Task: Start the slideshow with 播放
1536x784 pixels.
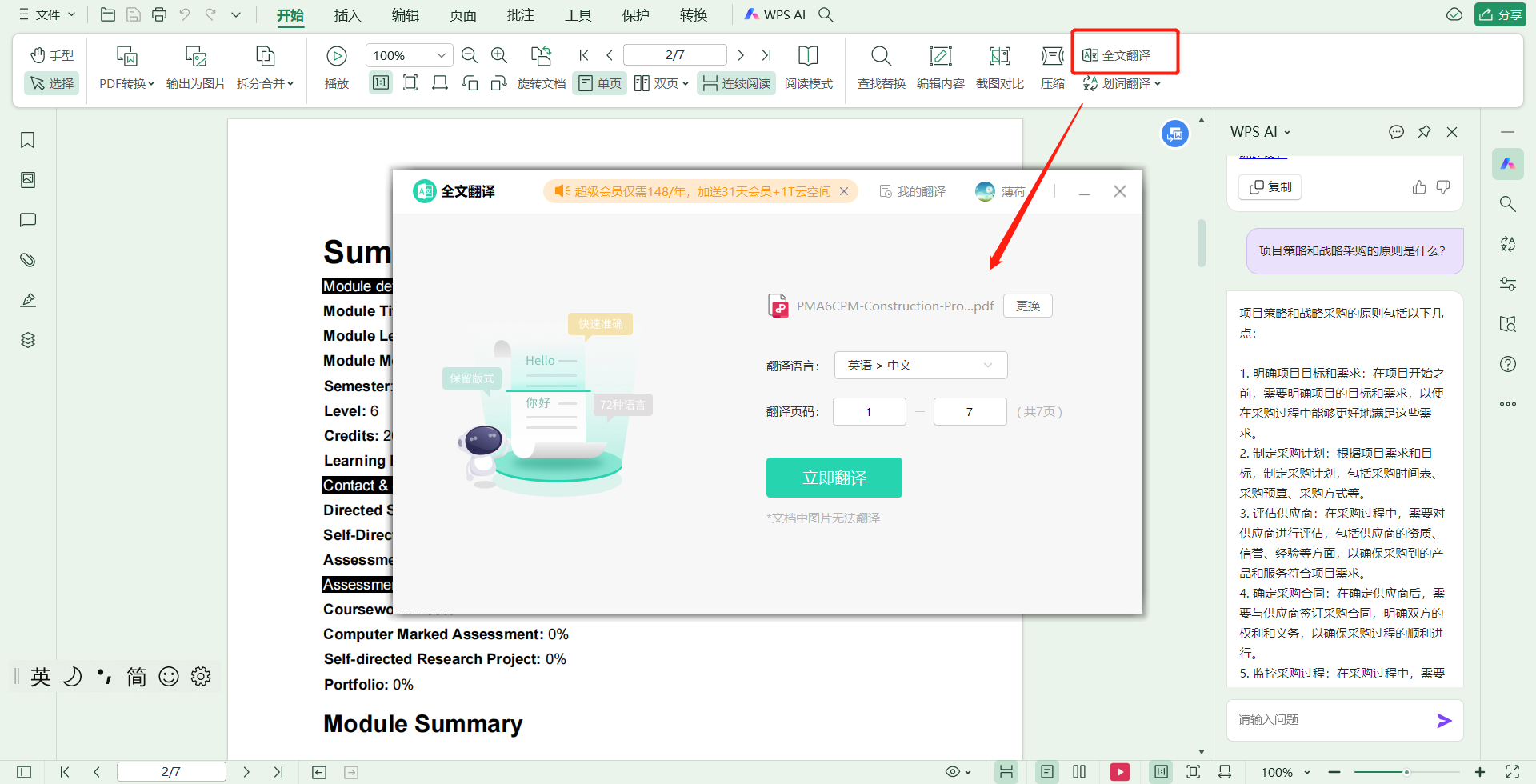Action: (x=337, y=68)
